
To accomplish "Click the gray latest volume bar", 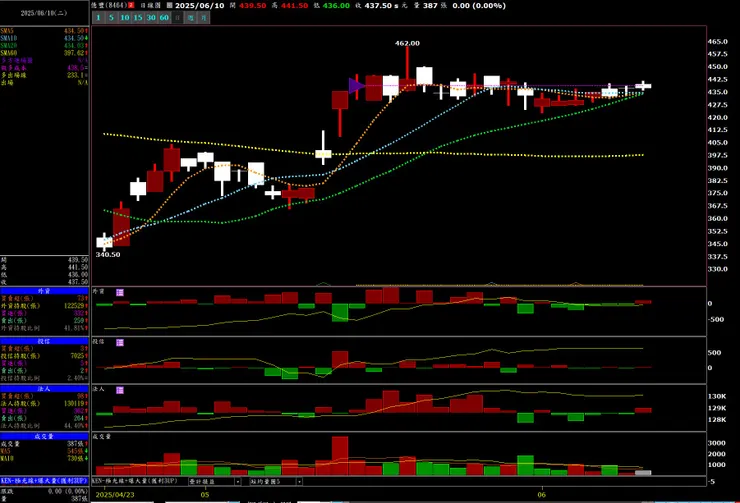I will tap(643, 472).
